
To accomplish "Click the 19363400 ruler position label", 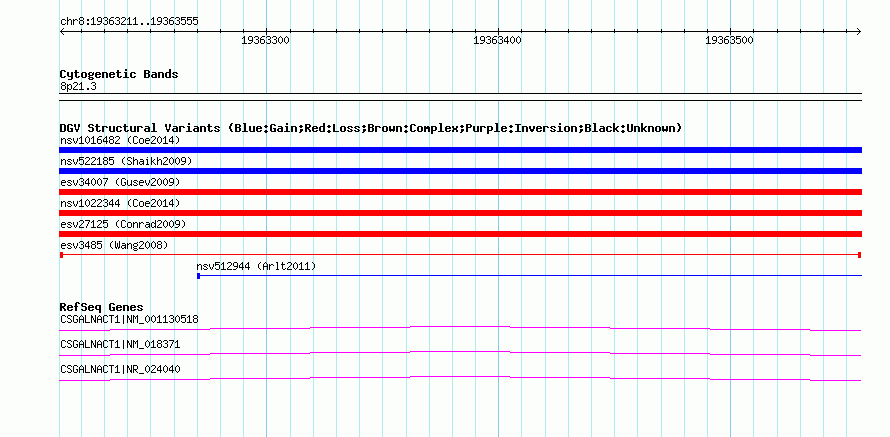I will click(x=497, y=40).
